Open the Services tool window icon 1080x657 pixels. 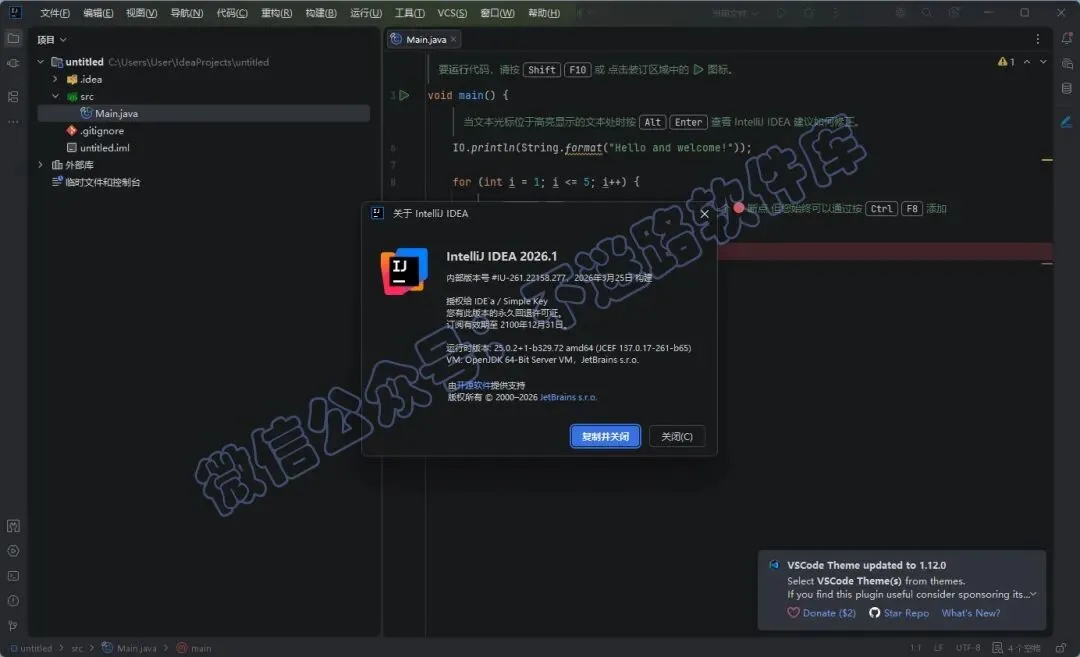pyautogui.click(x=13, y=551)
